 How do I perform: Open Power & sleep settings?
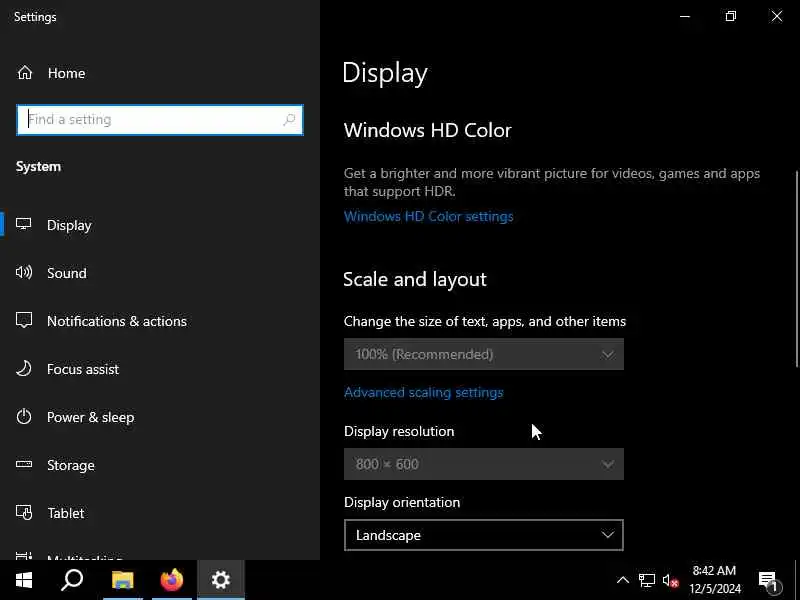point(91,417)
